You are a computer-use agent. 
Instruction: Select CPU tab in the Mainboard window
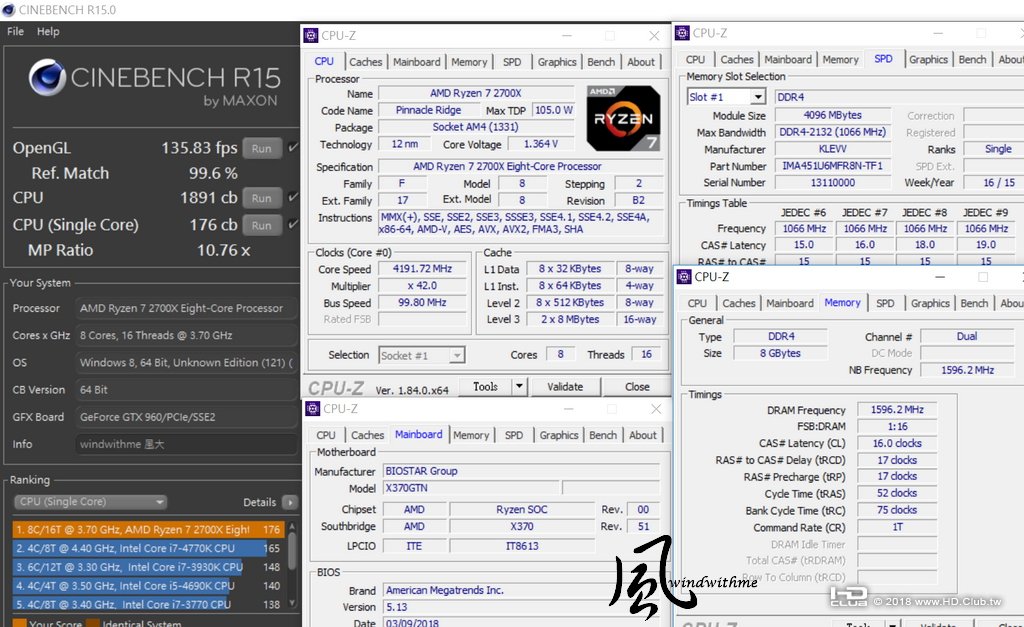pos(326,435)
